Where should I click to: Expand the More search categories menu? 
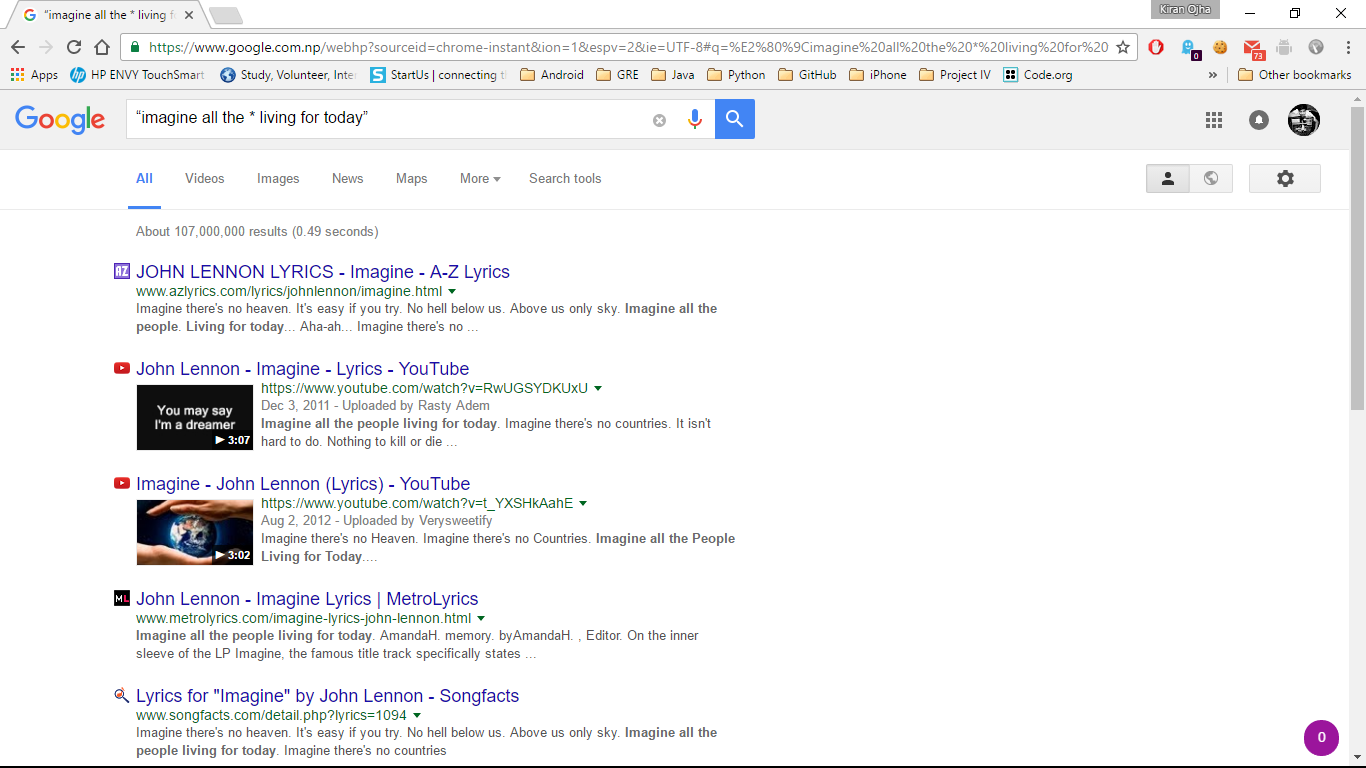point(479,178)
